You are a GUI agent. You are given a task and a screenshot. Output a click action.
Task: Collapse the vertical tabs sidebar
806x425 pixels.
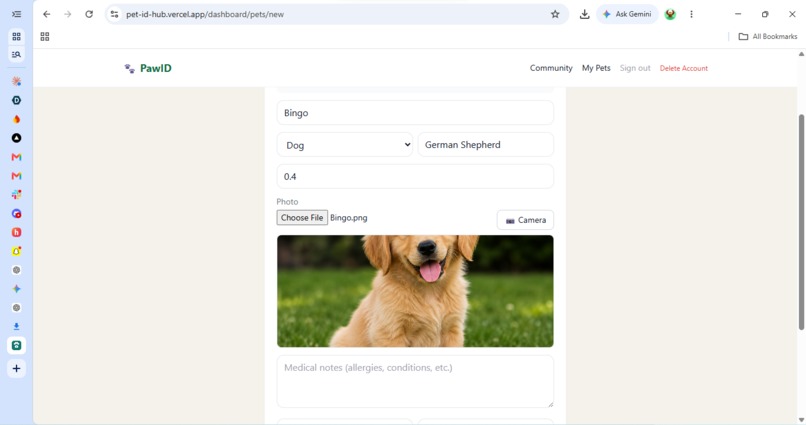16,14
